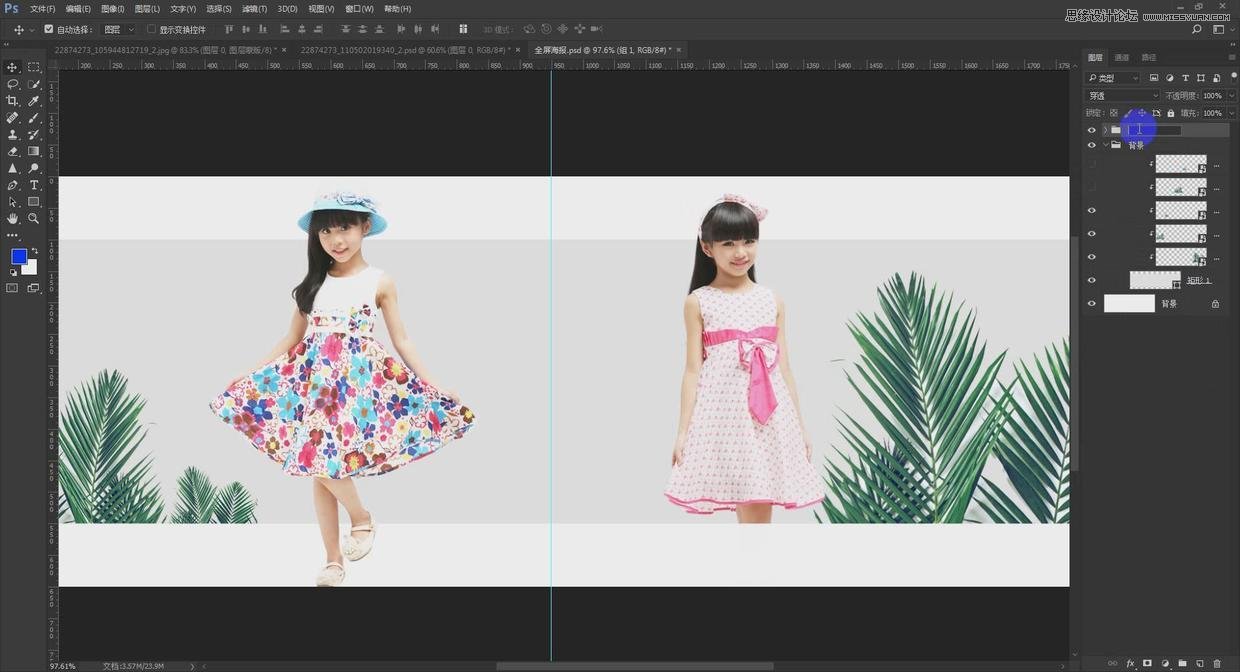Select the Pen tool
The image size is (1240, 672).
[x=12, y=185]
